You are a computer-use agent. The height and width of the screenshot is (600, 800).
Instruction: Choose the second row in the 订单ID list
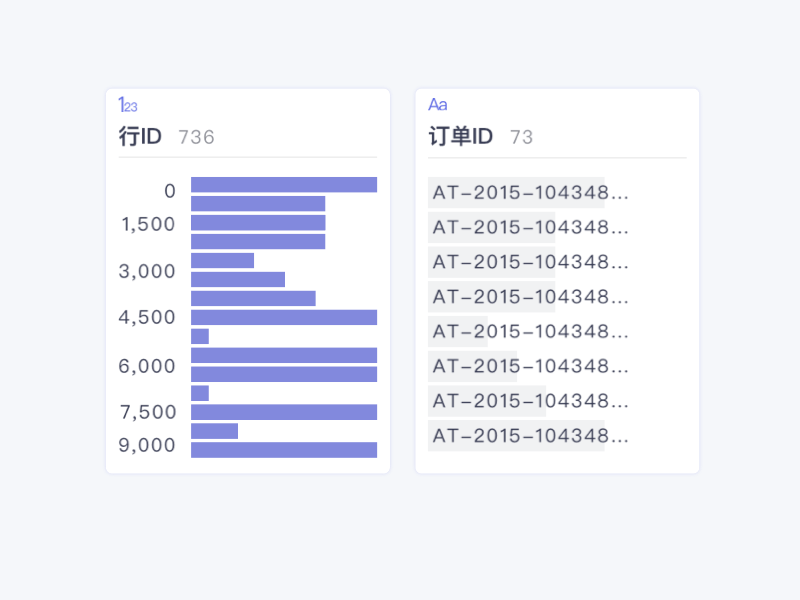click(x=530, y=227)
